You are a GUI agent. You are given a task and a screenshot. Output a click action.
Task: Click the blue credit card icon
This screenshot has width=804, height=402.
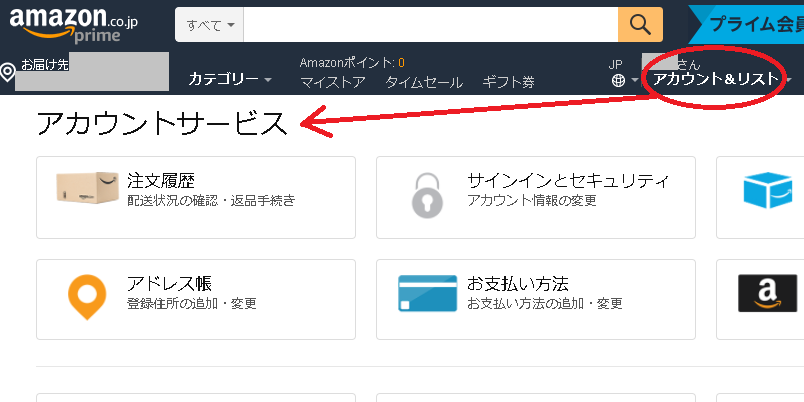coord(428,293)
